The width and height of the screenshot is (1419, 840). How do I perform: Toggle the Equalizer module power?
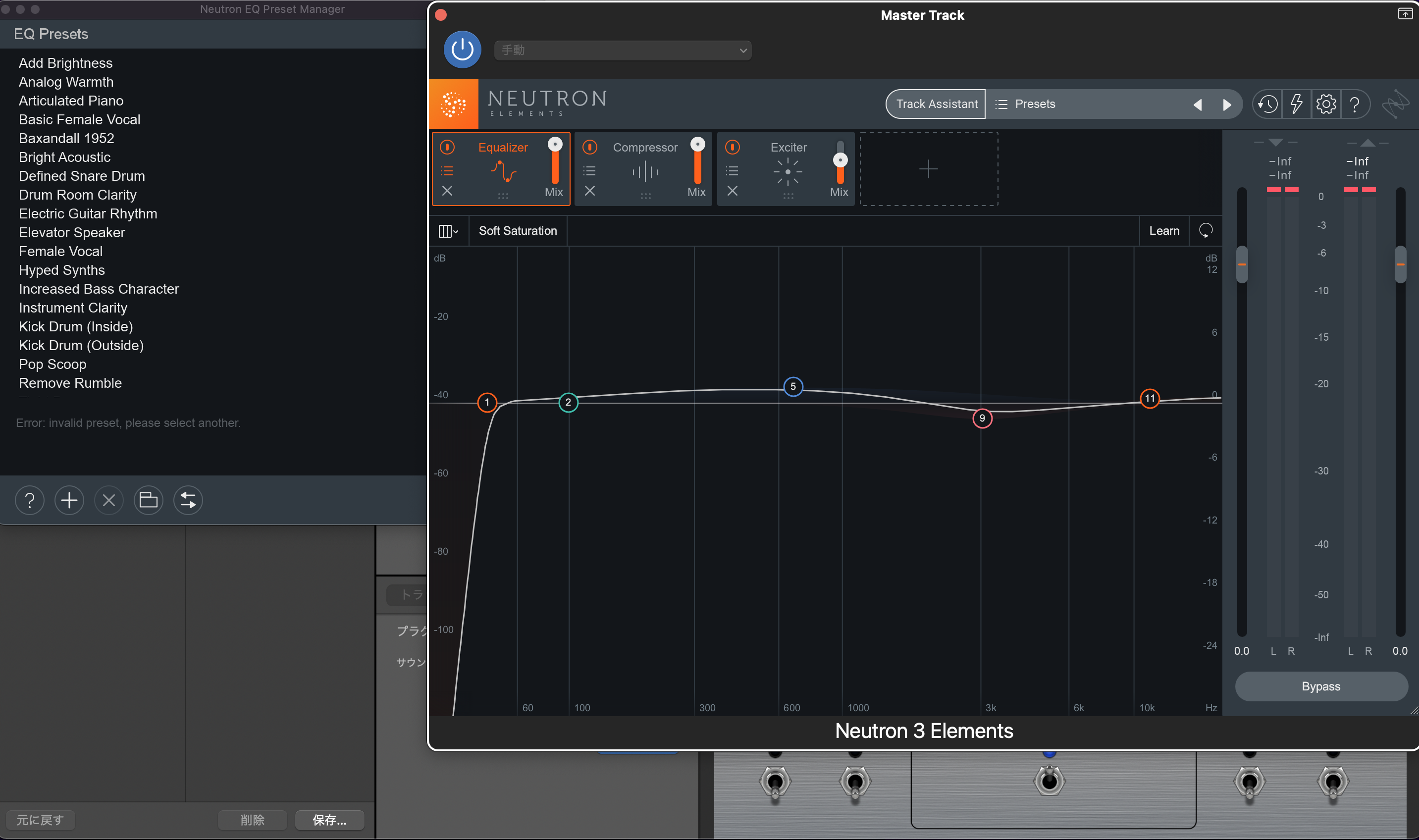coord(447,147)
